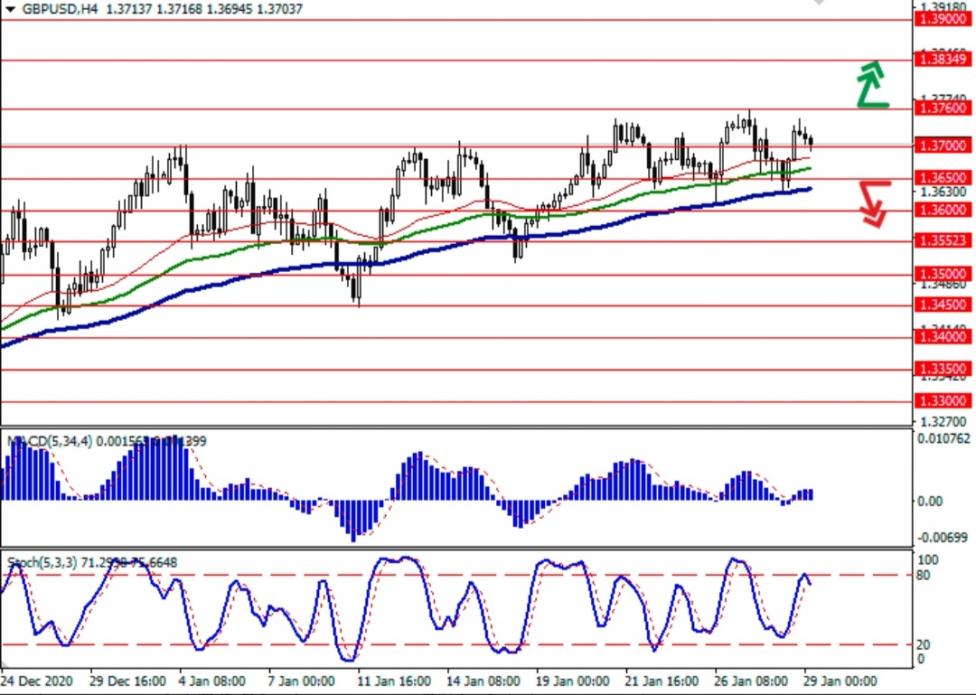Click the 1.37600 price level label
Image resolution: width=976 pixels, height=695 pixels.
943,108
